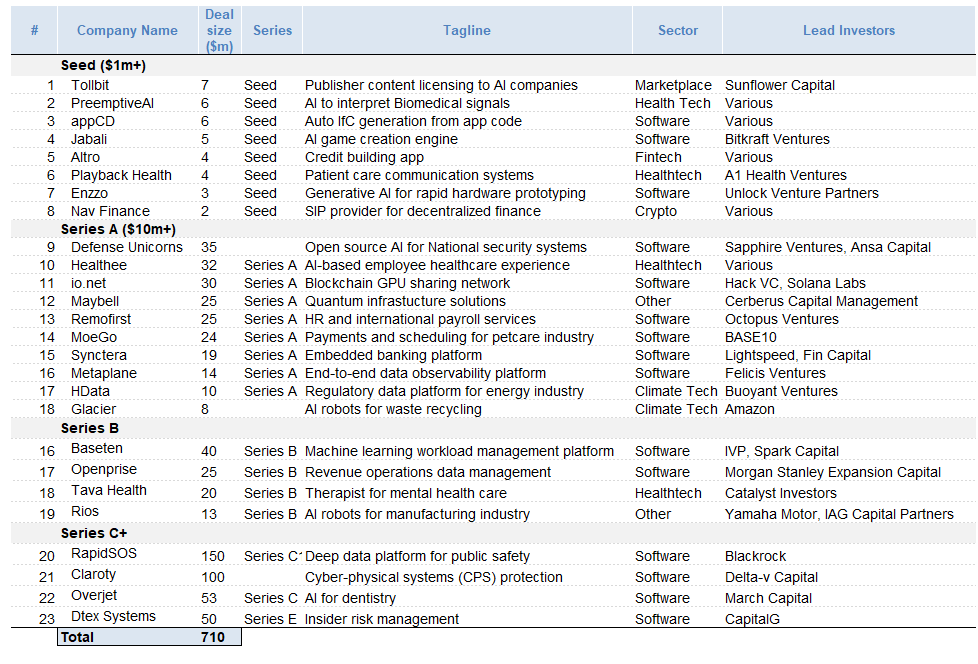Click the 'Tagline' column header
Image resolution: width=978 pixels, height=664 pixels.
click(467, 30)
